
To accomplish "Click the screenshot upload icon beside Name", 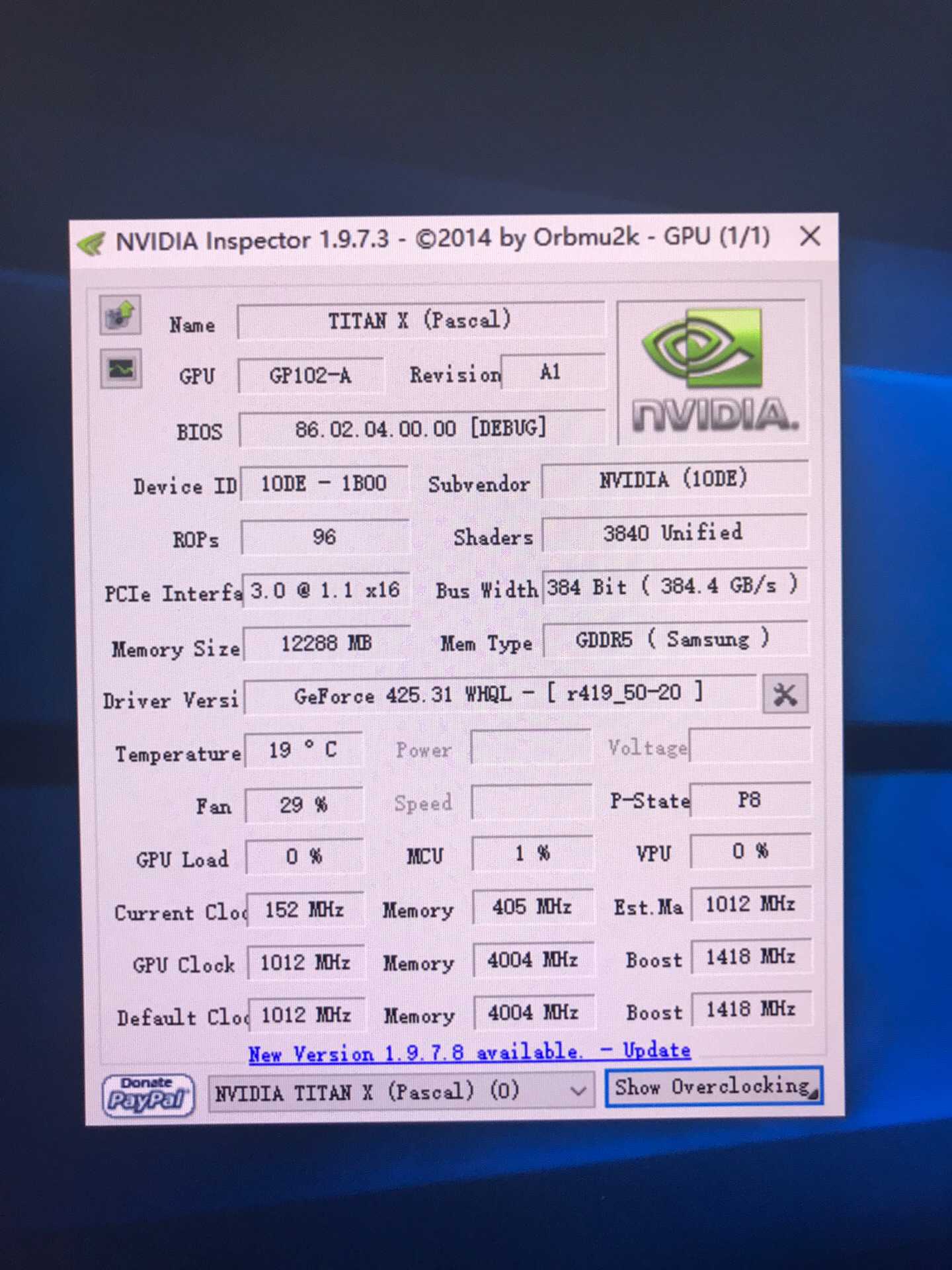I will click(120, 314).
